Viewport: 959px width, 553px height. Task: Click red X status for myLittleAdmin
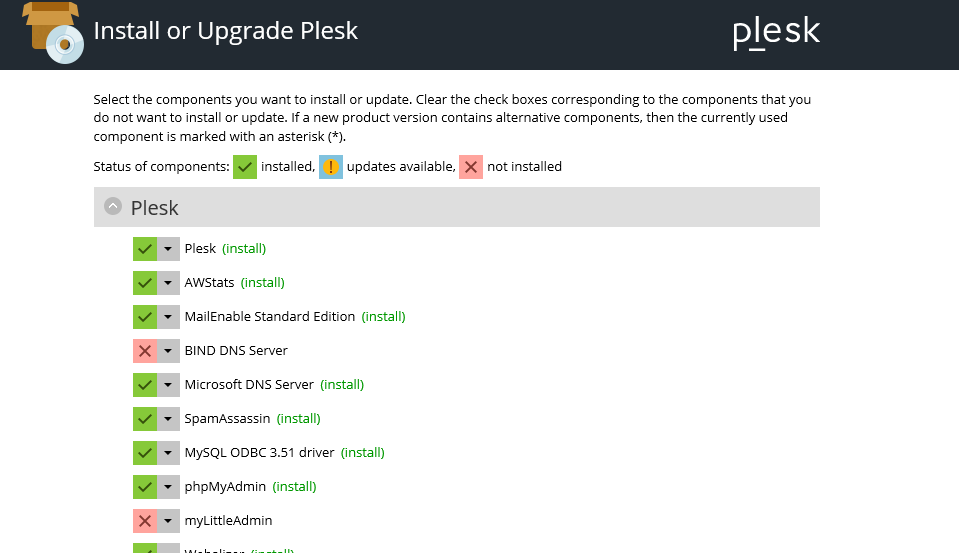click(x=145, y=521)
